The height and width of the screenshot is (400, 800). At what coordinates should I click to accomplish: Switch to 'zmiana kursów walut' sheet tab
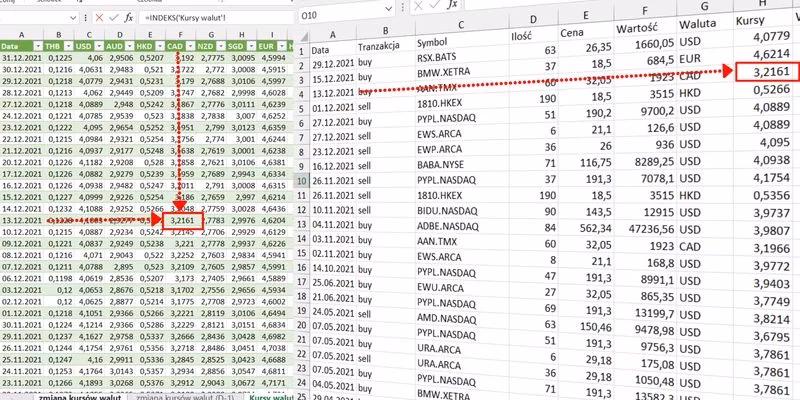pyautogui.click(x=80, y=396)
